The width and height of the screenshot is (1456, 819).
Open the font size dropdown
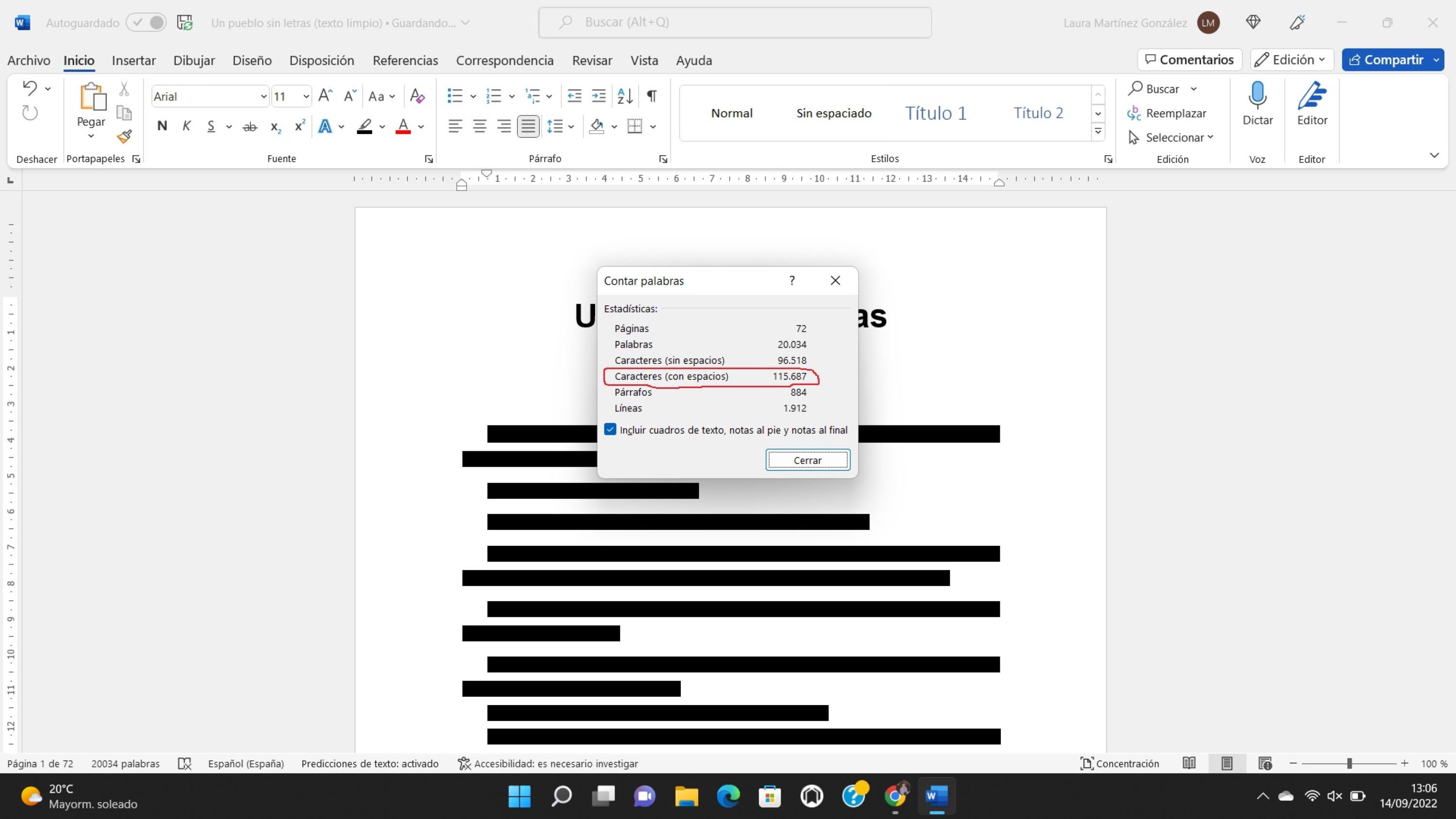[306, 97]
